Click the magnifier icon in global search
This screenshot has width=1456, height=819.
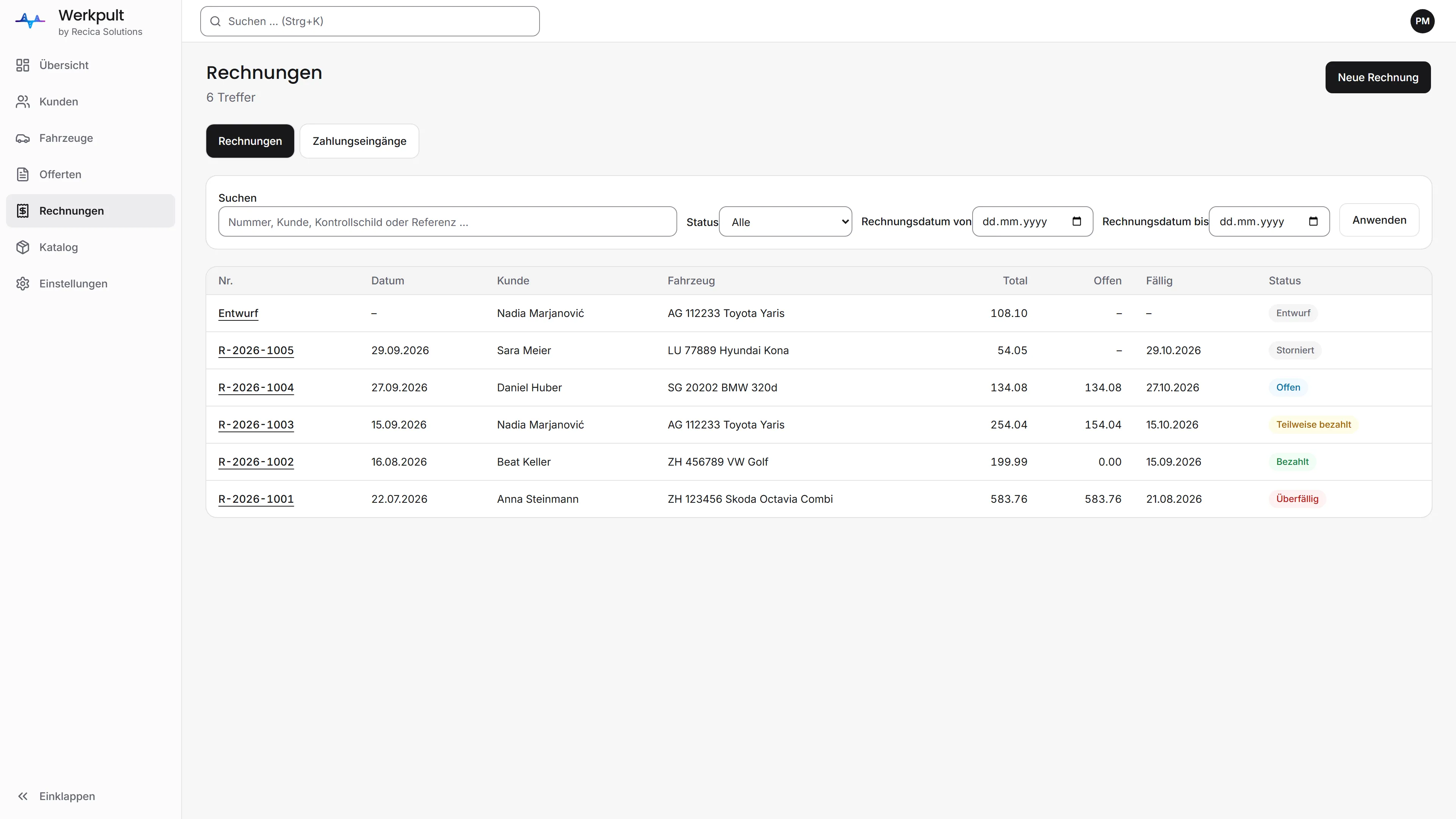click(215, 22)
